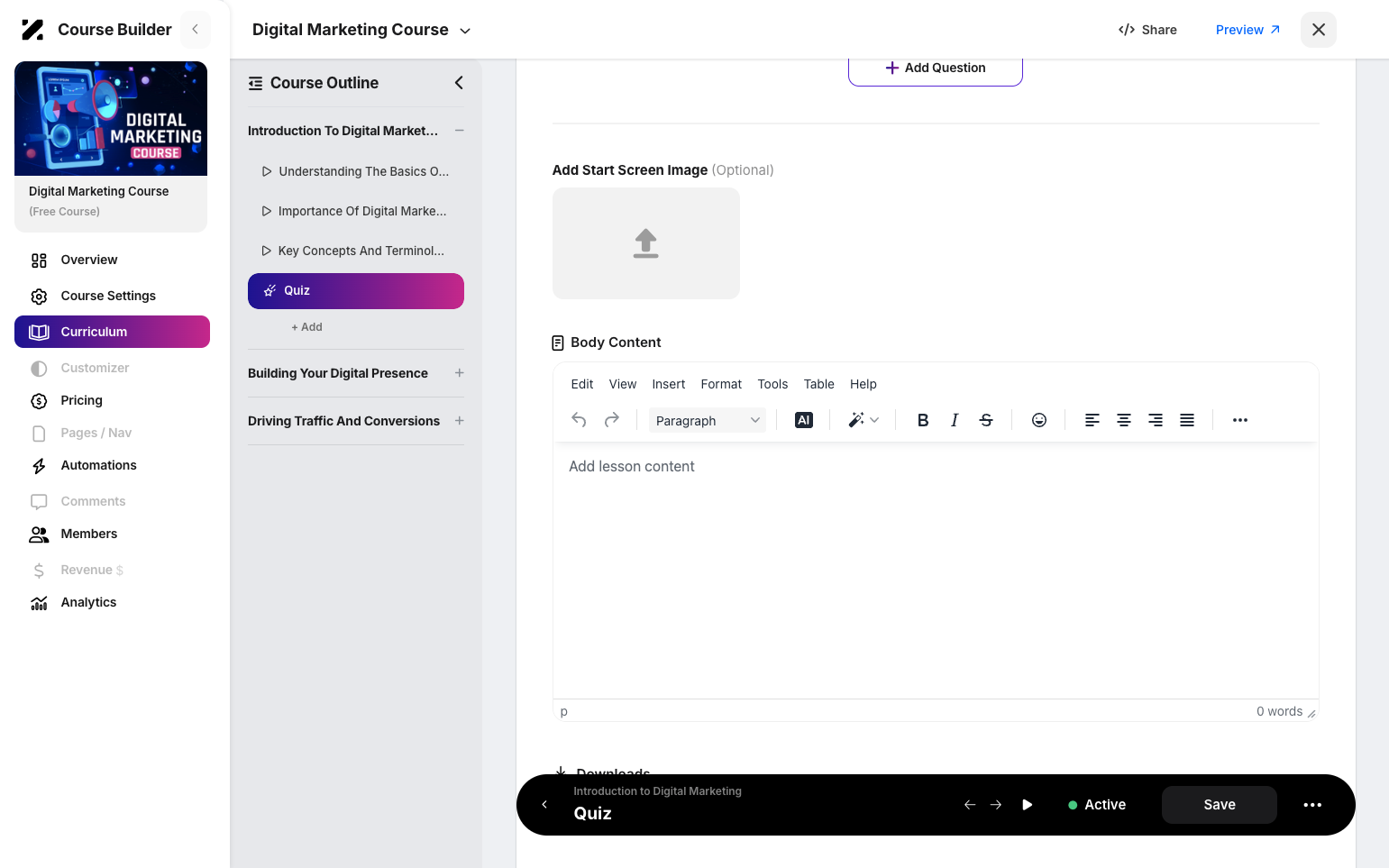This screenshot has width=1389, height=868.
Task: Go to previous lesson arrow in bottom bar
Action: coord(970,805)
